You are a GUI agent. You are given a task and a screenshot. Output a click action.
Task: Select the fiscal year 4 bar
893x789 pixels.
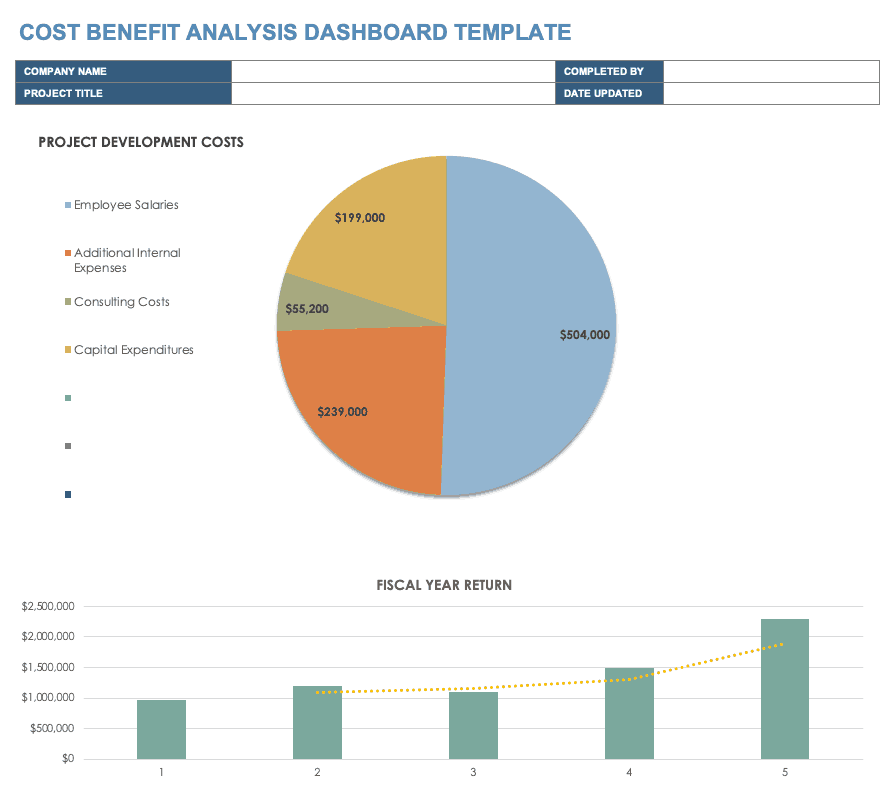pyautogui.click(x=629, y=715)
